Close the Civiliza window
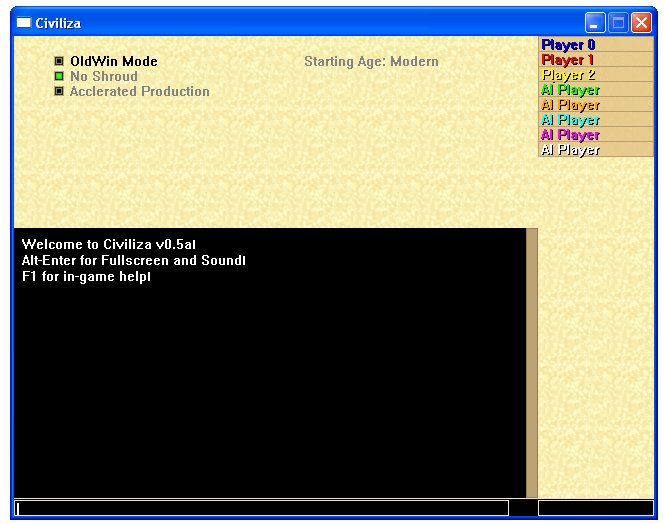Viewport: 664px width, 524px height. coord(641,23)
